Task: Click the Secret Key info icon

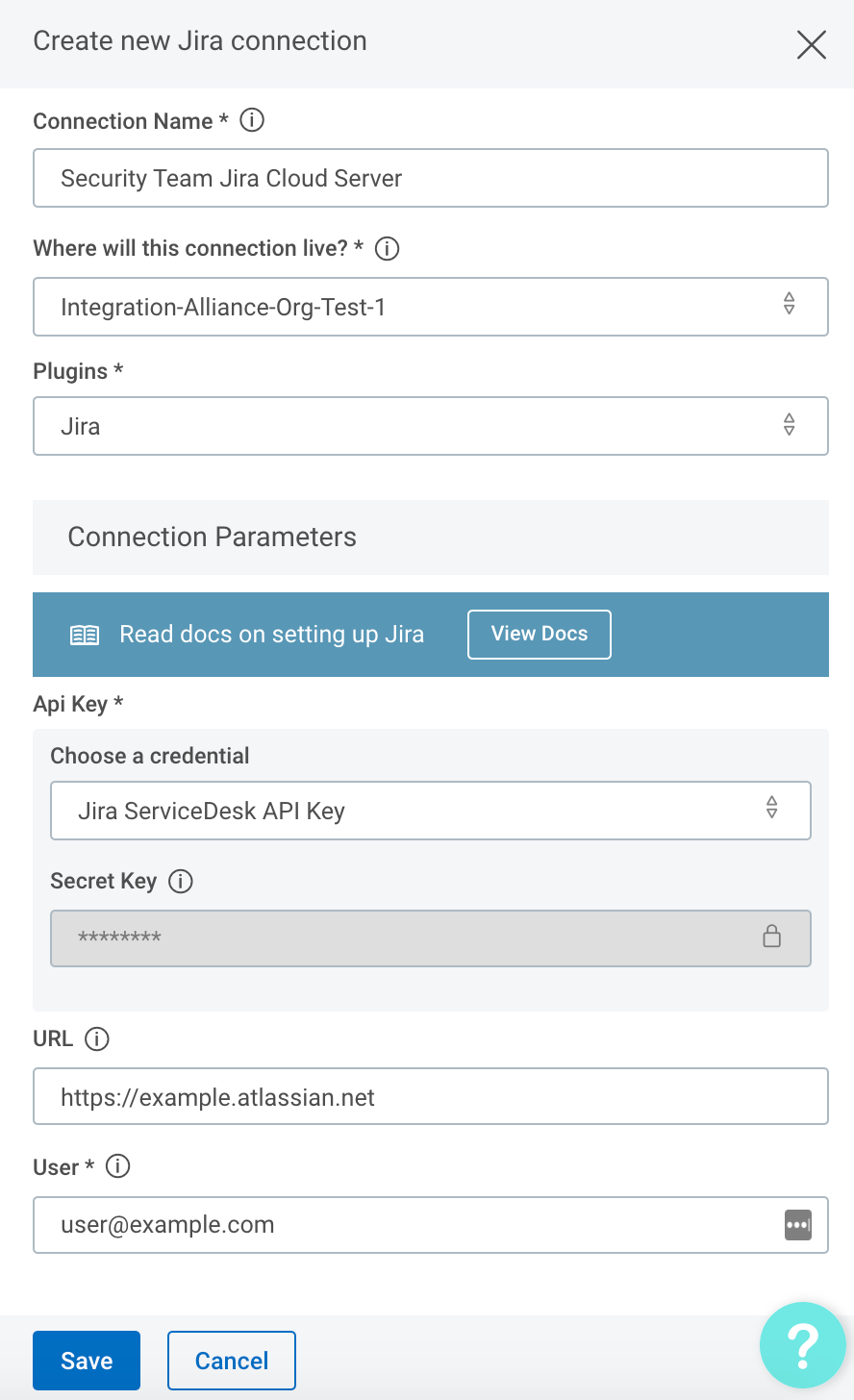Action: [x=181, y=881]
